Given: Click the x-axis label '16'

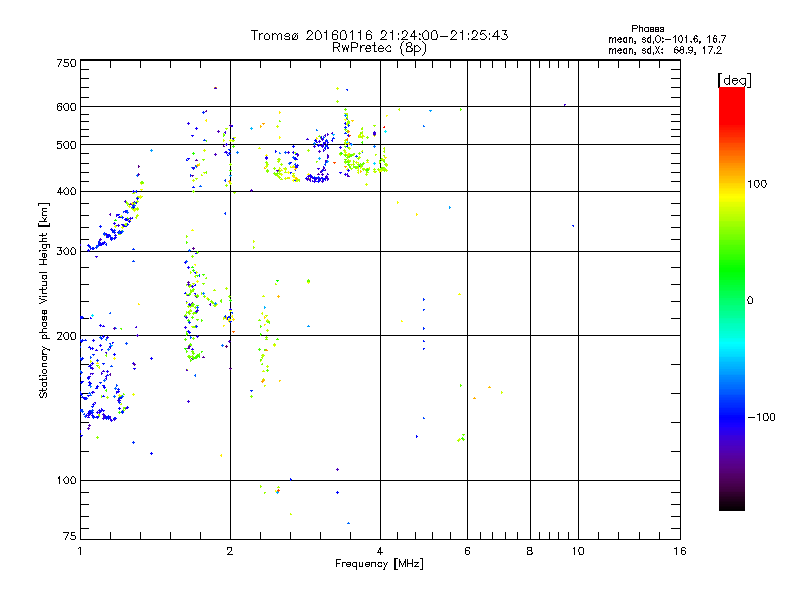Looking at the screenshot, I should 680,551.
